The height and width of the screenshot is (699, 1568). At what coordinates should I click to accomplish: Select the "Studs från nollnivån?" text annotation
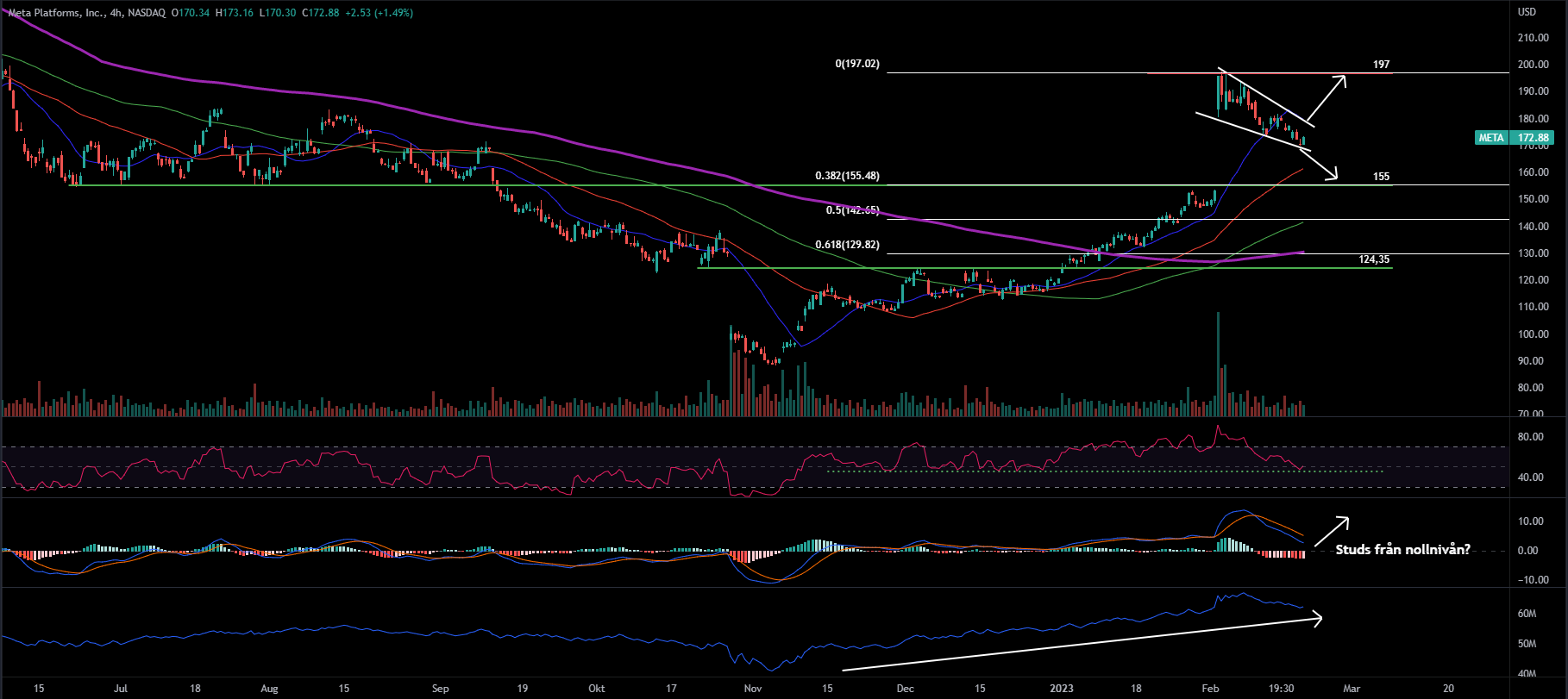point(1402,550)
